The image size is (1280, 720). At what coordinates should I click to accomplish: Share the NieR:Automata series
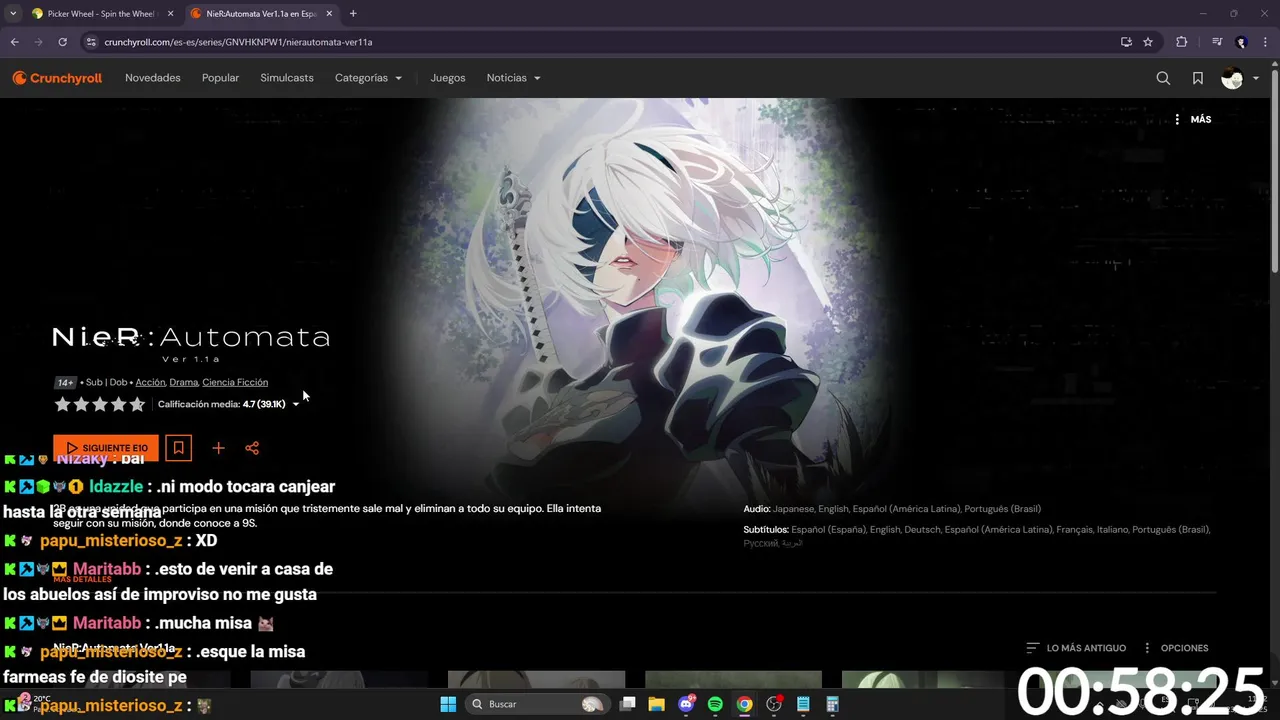tap(252, 448)
